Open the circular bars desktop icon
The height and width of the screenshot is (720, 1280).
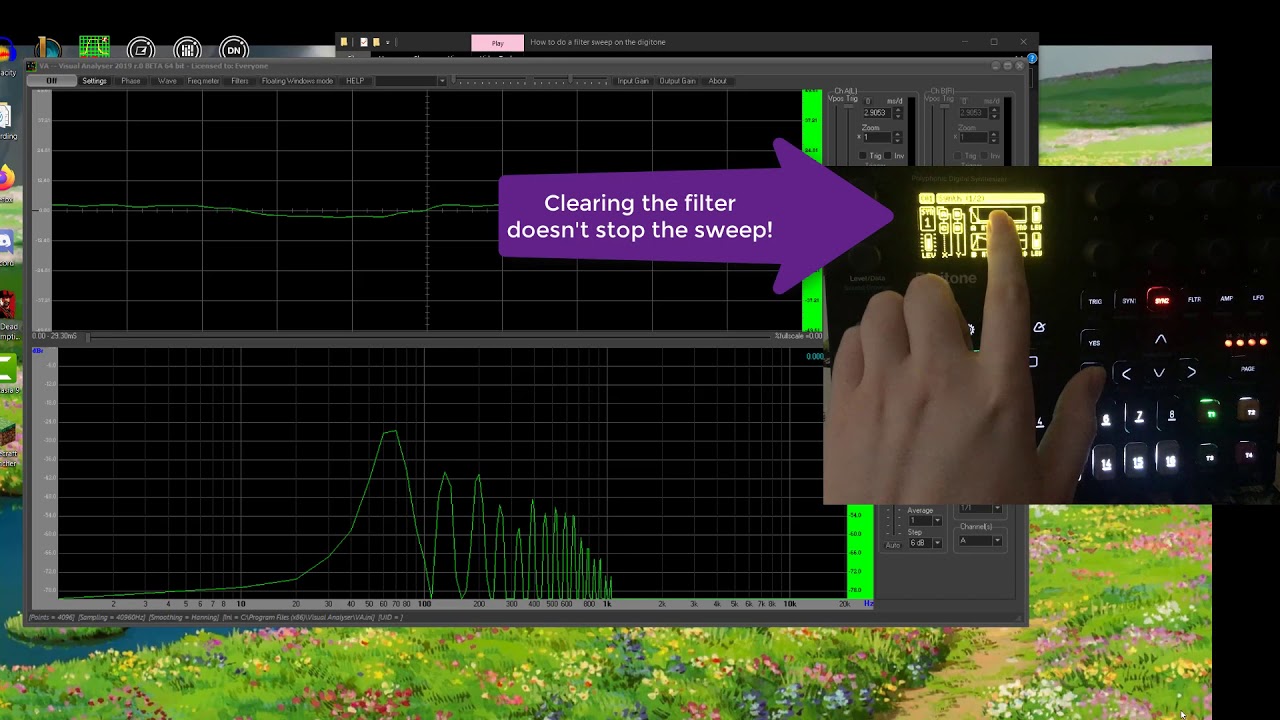[x=188, y=50]
